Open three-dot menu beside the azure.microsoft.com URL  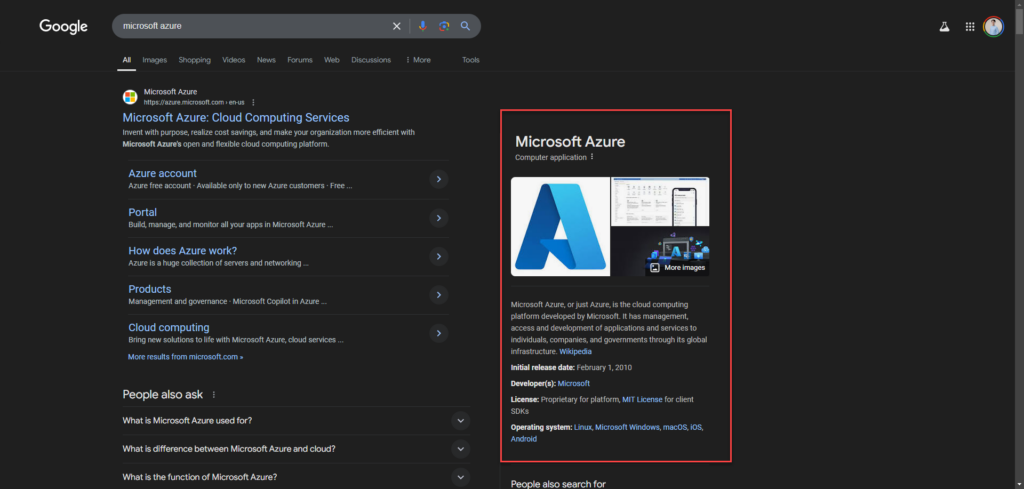pos(253,103)
